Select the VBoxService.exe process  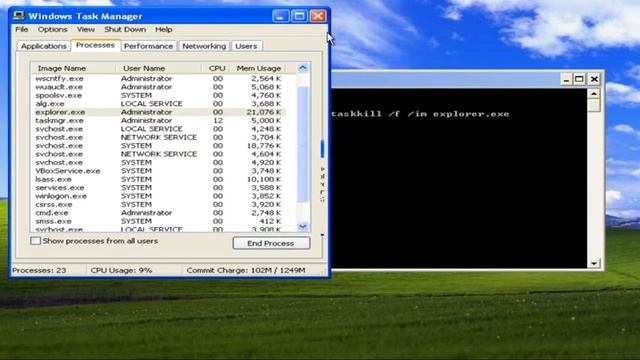coord(159,171)
